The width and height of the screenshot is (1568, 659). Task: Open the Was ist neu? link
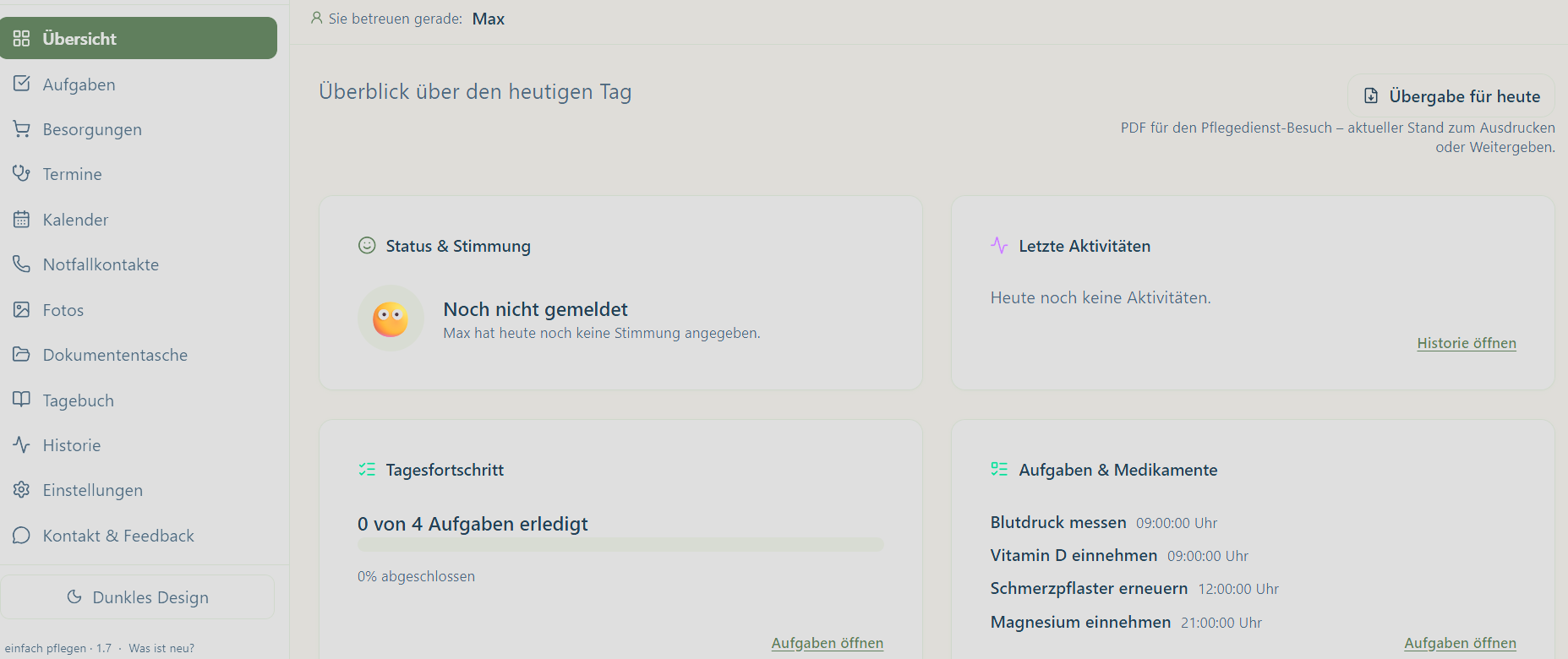click(161, 648)
